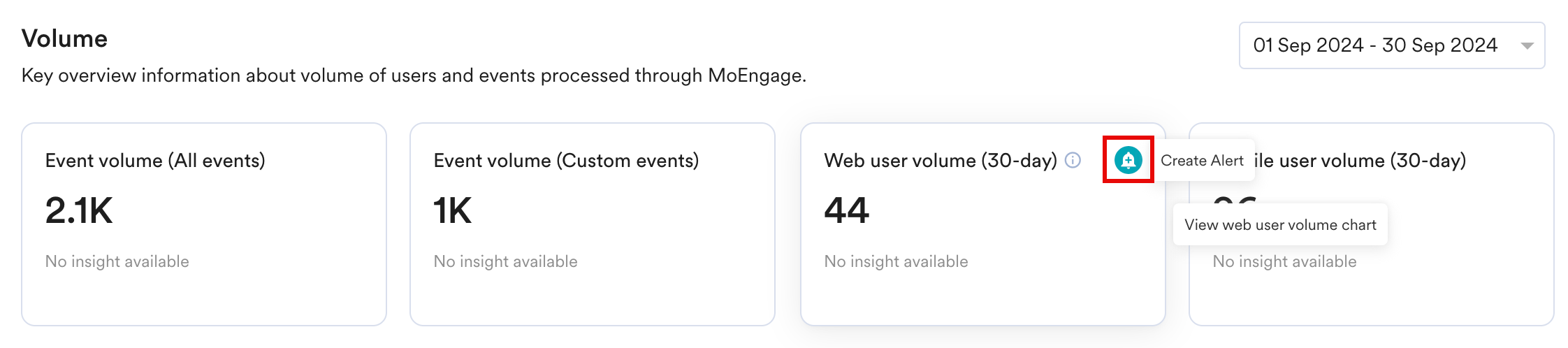Image resolution: width=1568 pixels, height=348 pixels.
Task: Click the info icon beside Web user volume
Action: tap(1073, 161)
